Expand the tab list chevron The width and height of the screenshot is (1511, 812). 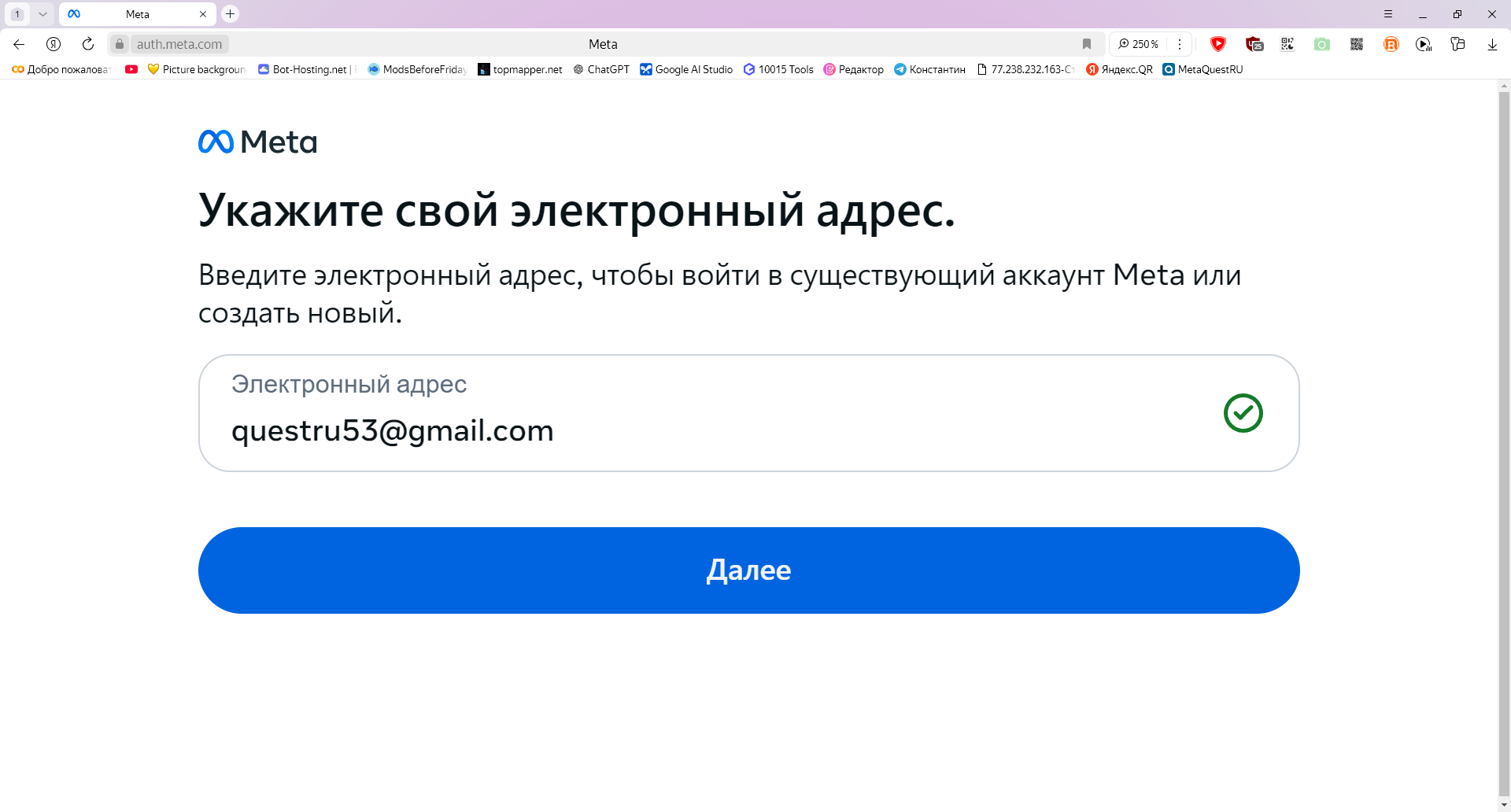tap(42, 13)
